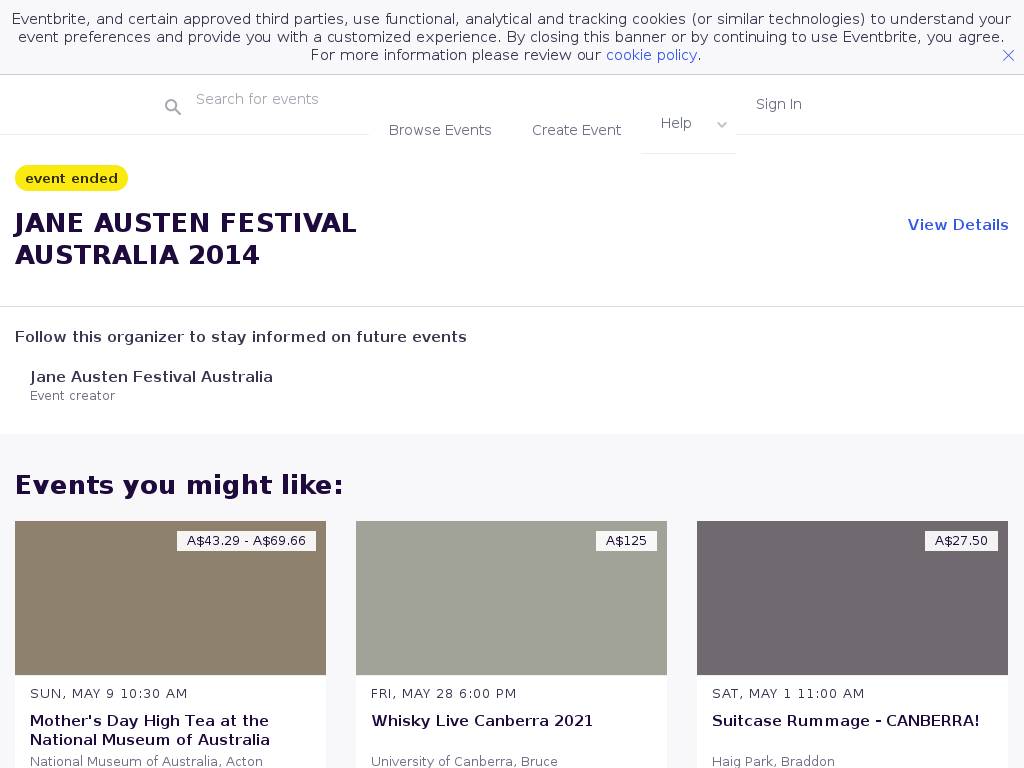Viewport: 1024px width, 768px height.
Task: Click the A$125 price tag
Action: (626, 541)
